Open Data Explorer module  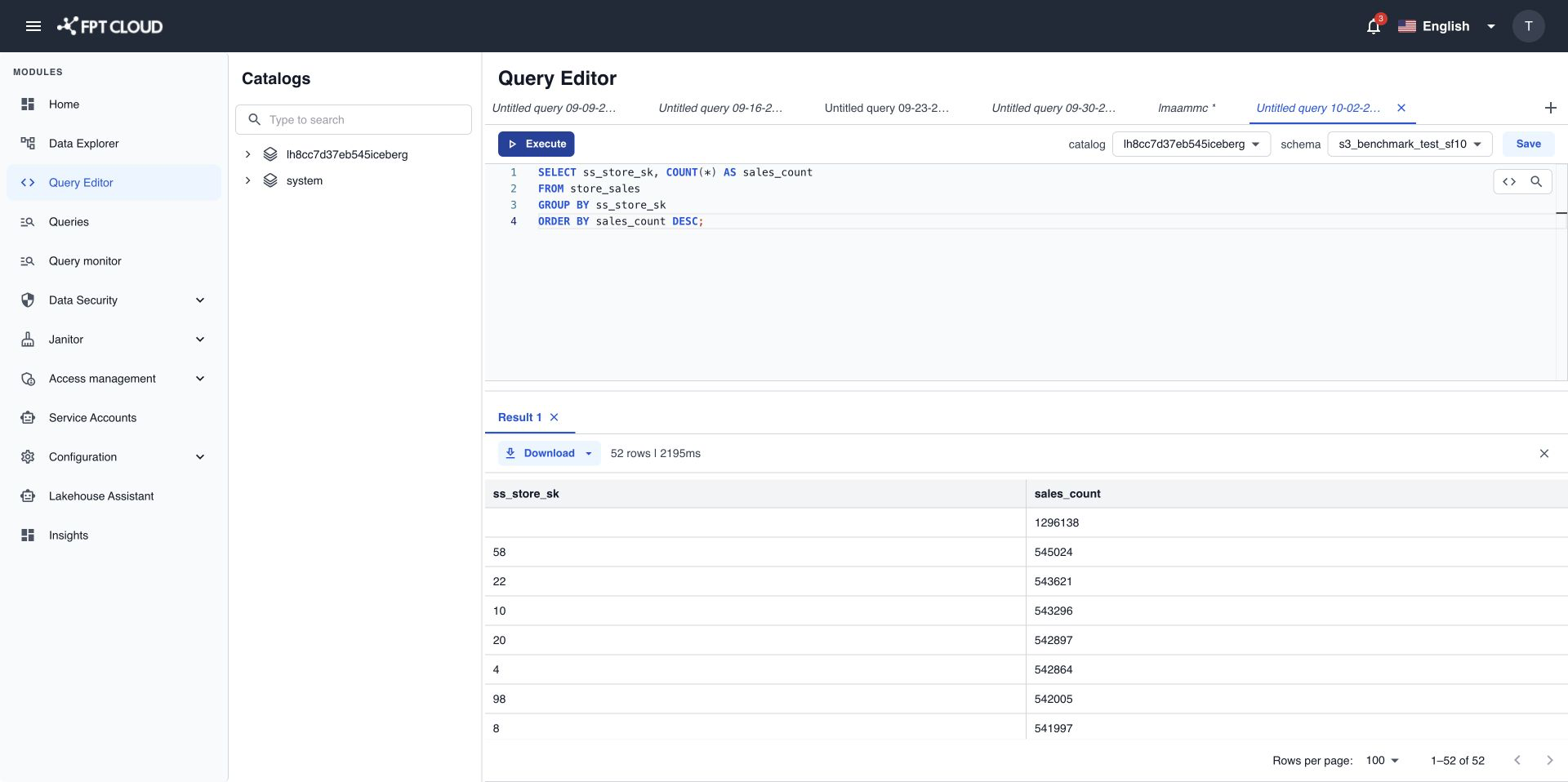pos(114,144)
